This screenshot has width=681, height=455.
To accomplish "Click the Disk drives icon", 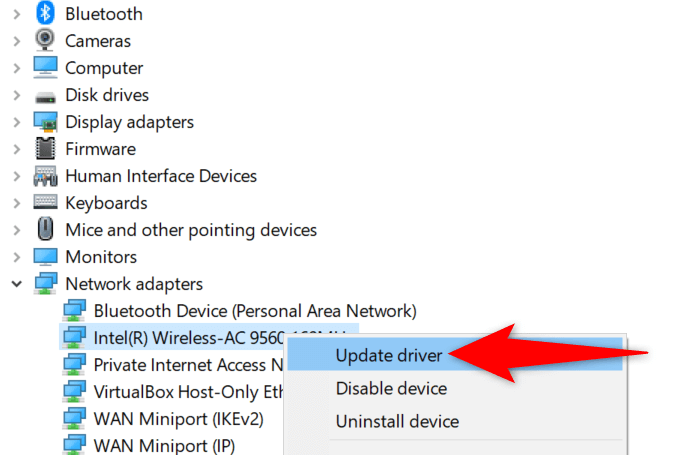I will point(46,95).
